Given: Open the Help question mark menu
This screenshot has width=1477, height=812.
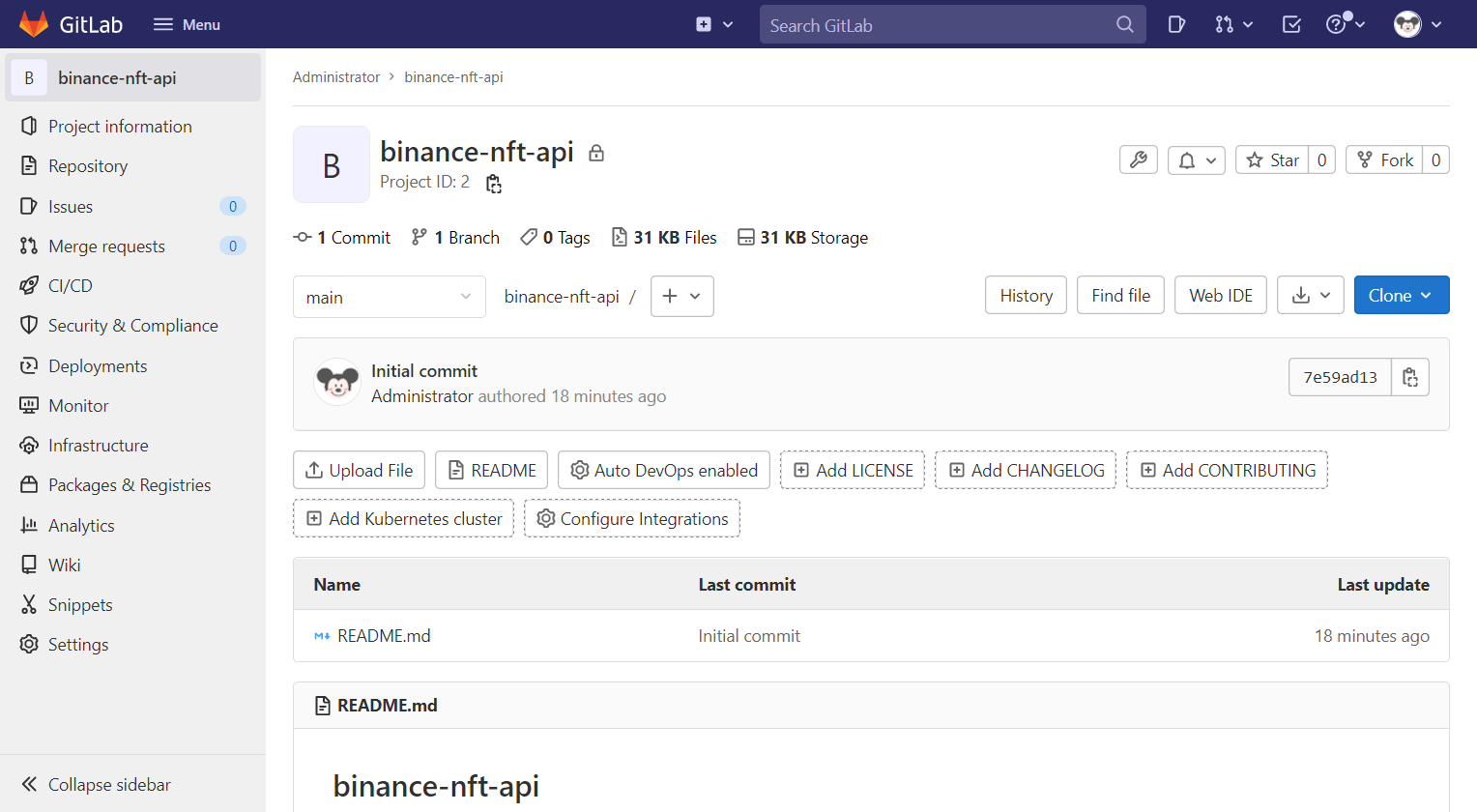Looking at the screenshot, I should coord(1346,24).
